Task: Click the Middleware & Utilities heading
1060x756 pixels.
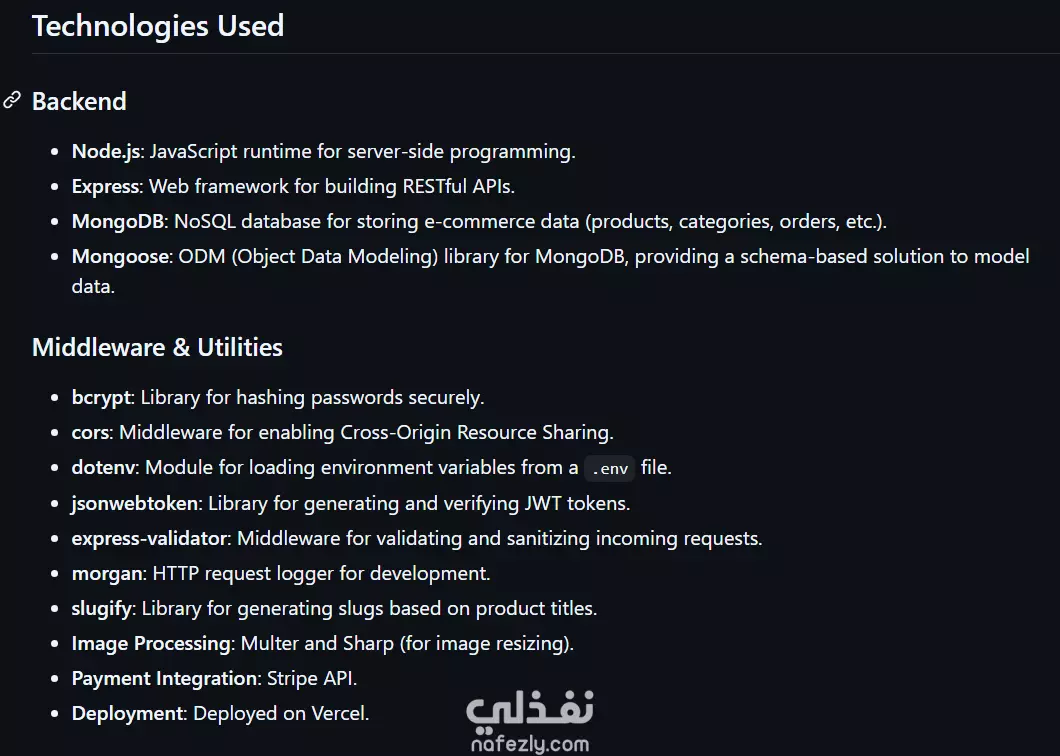Action: (157, 347)
